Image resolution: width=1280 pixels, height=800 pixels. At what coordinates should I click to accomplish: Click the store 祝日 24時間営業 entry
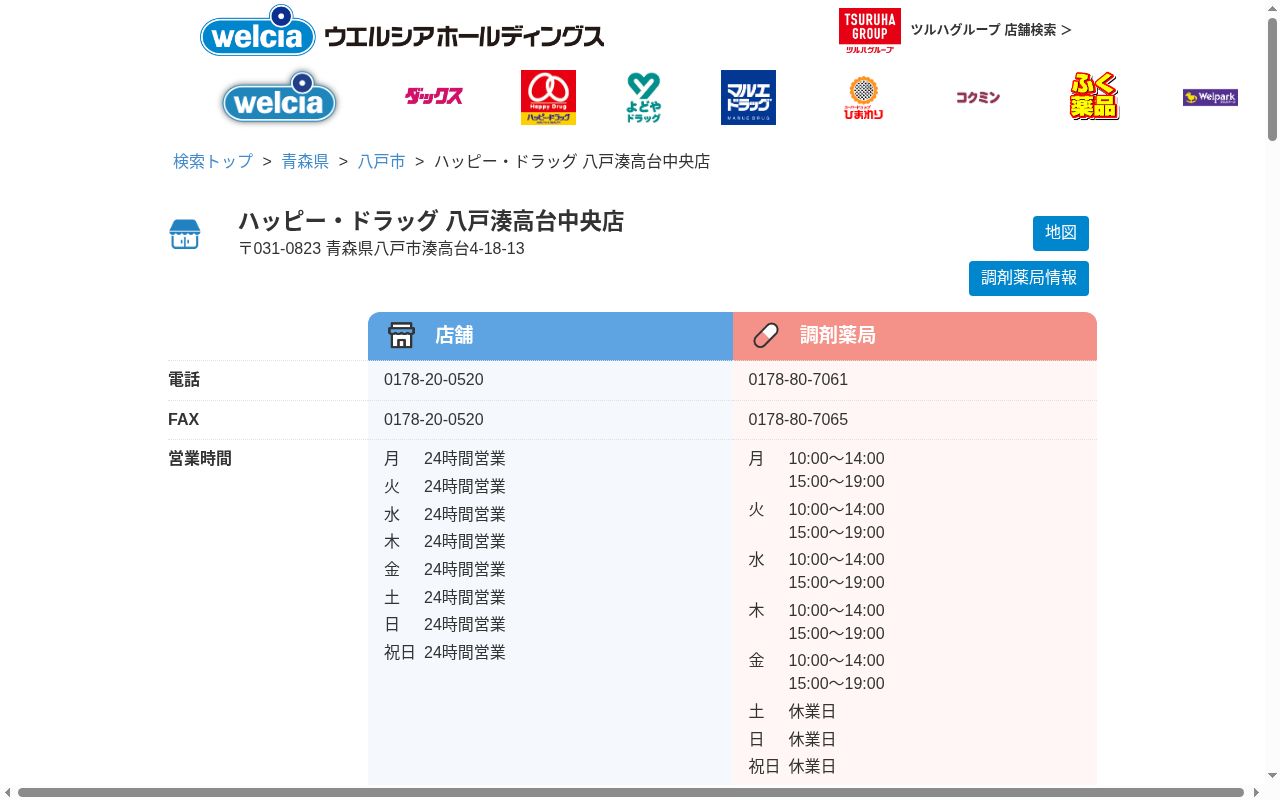tap(445, 653)
